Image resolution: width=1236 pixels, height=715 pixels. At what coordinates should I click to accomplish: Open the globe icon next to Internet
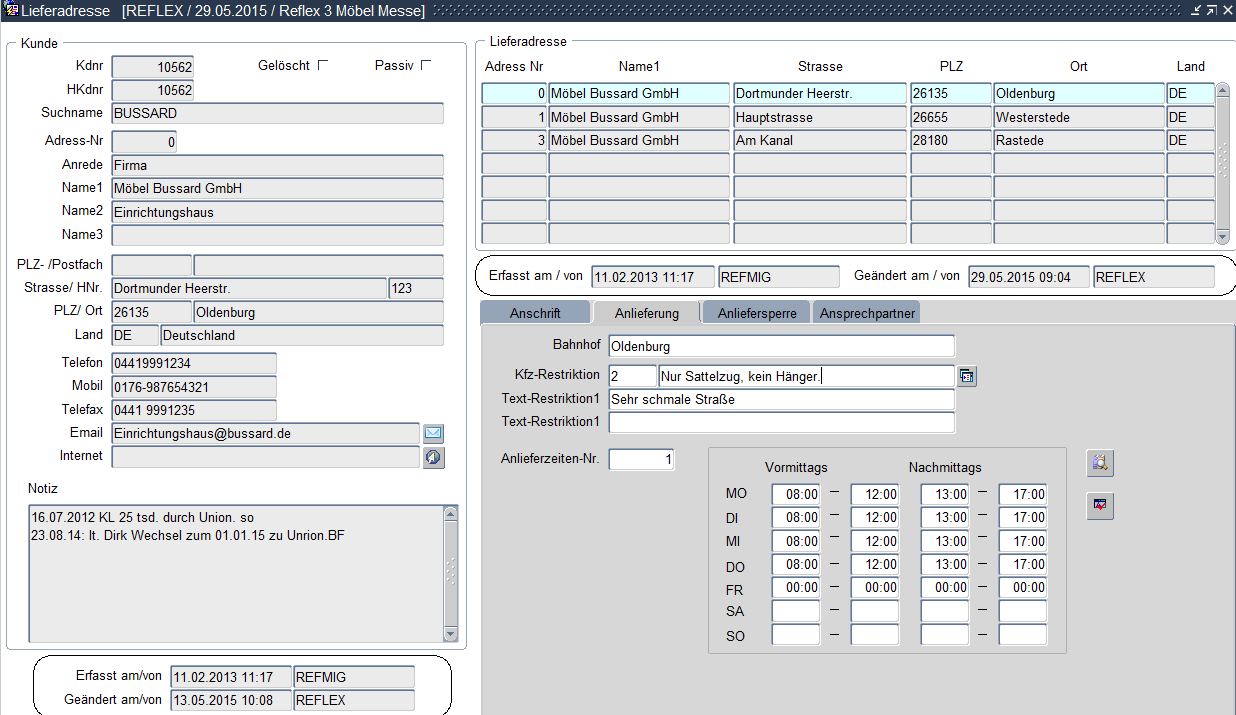[x=433, y=457]
